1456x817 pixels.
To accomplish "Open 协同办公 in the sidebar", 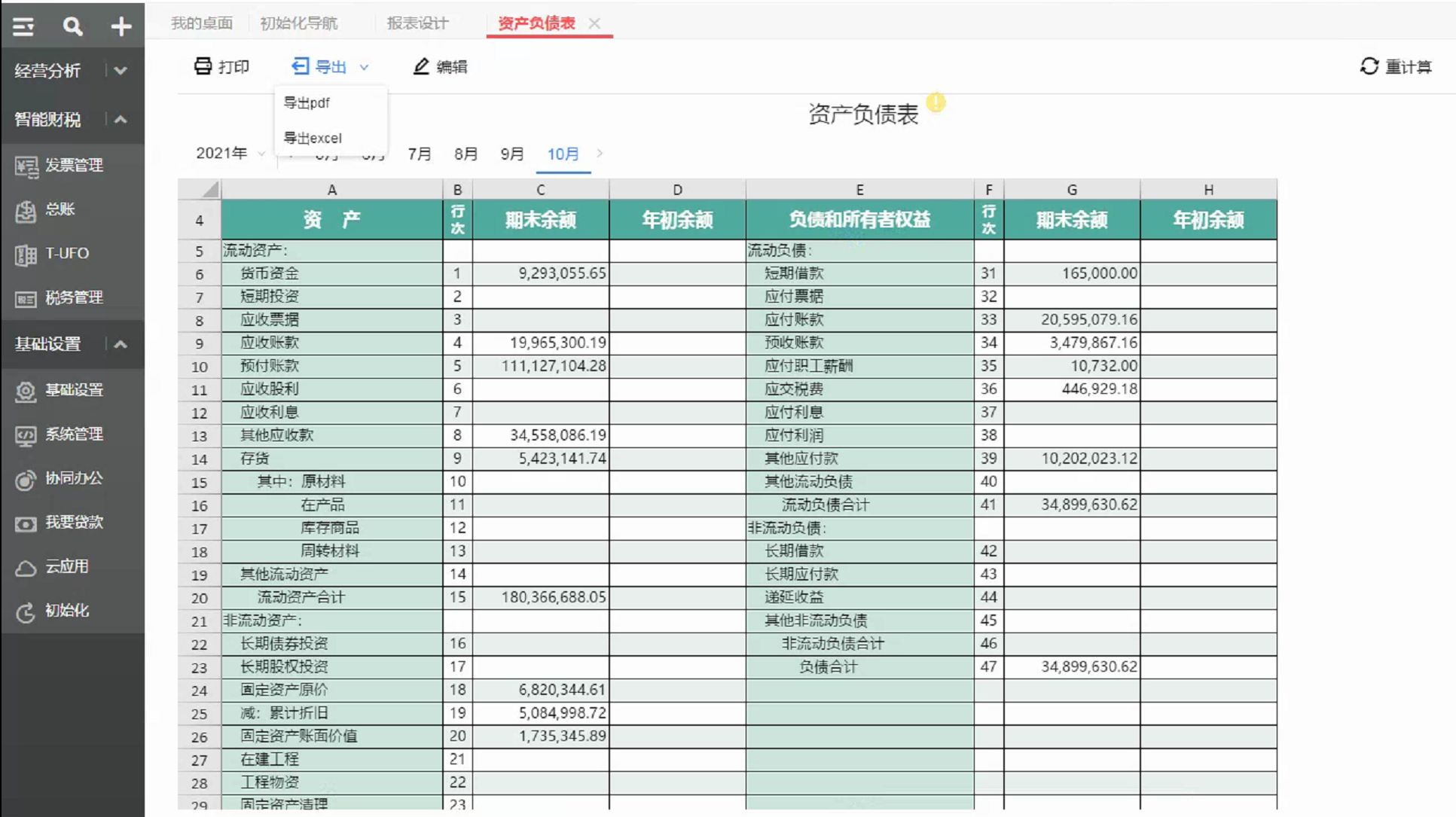I will click(x=72, y=478).
